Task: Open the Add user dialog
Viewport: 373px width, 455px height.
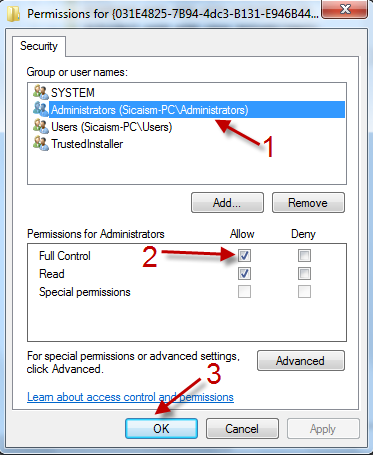Action: tap(227, 203)
